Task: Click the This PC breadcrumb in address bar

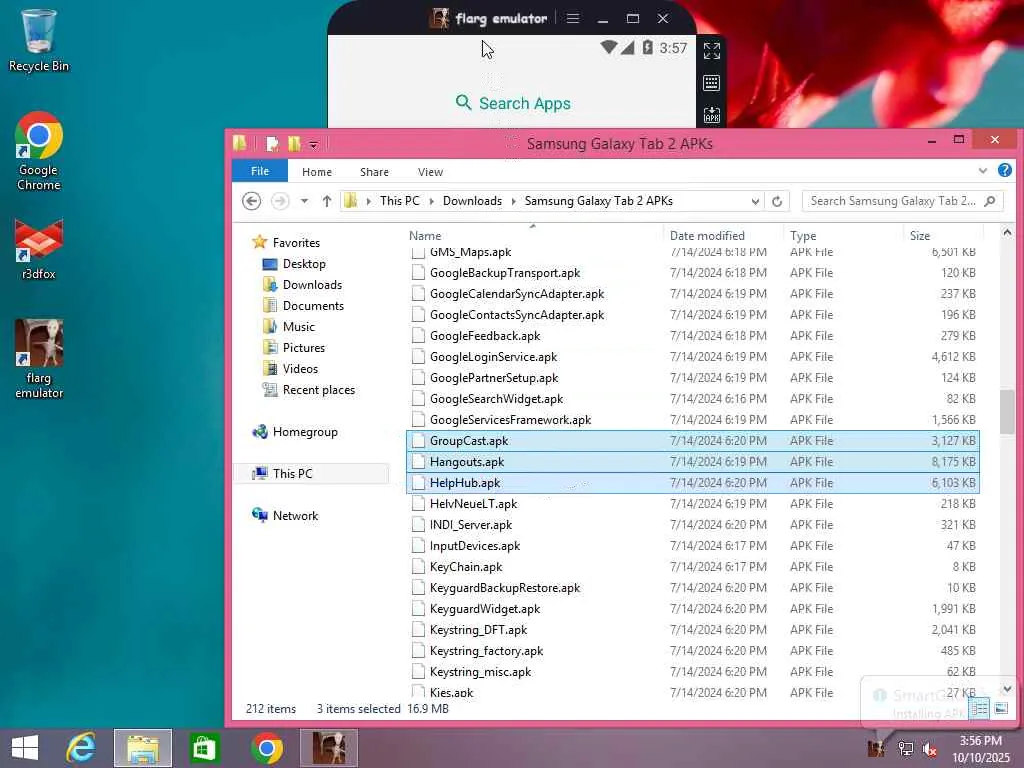Action: click(400, 201)
